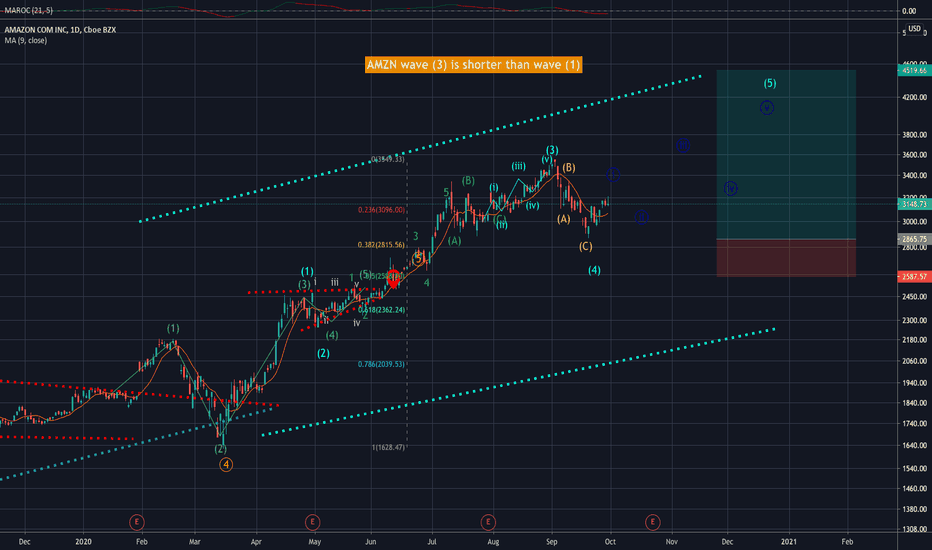Image resolution: width=932 pixels, height=550 pixels.
Task: Select the orange (A) wave label near September
Action: [563, 219]
